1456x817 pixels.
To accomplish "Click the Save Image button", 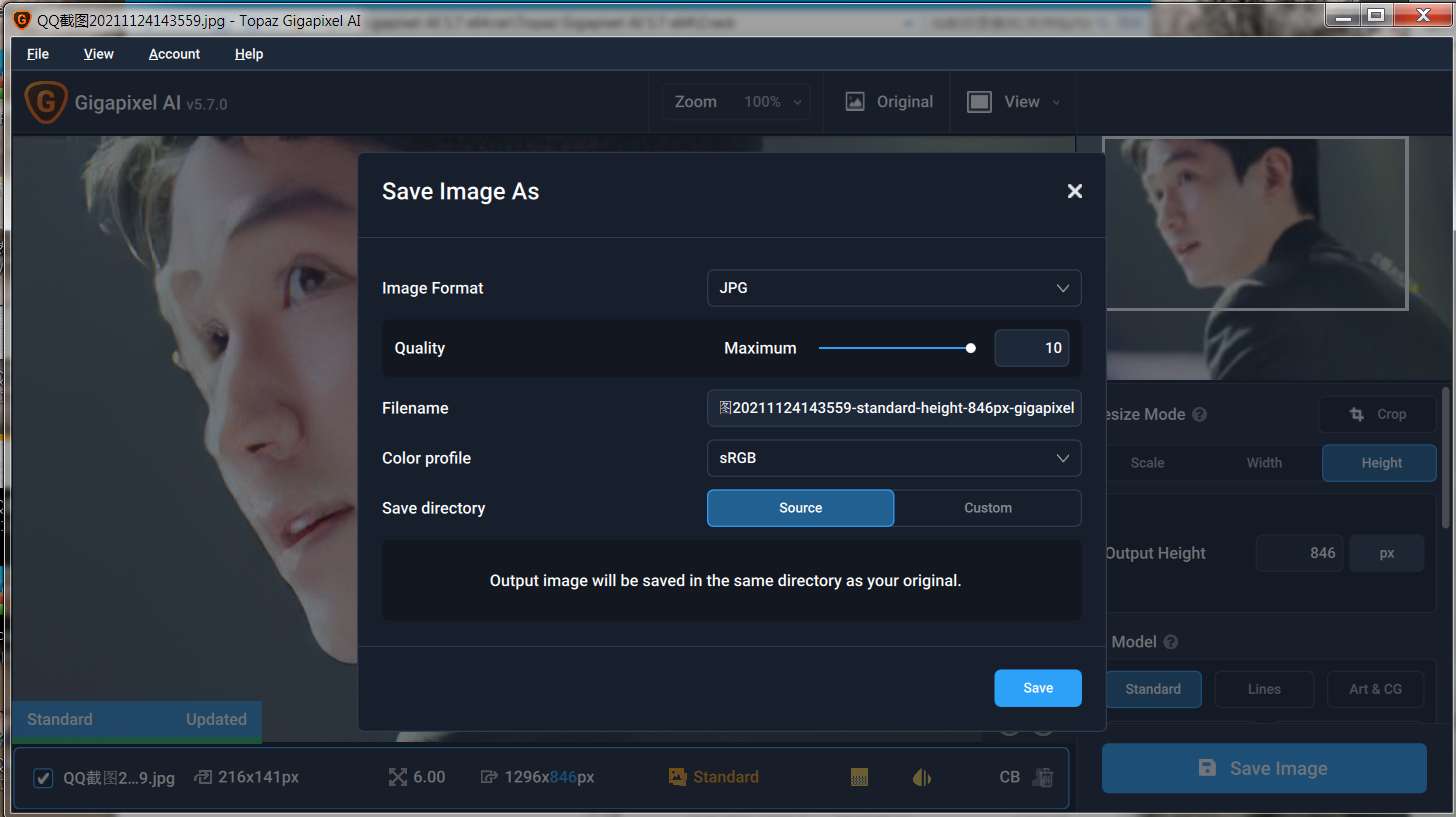I will tap(1264, 768).
